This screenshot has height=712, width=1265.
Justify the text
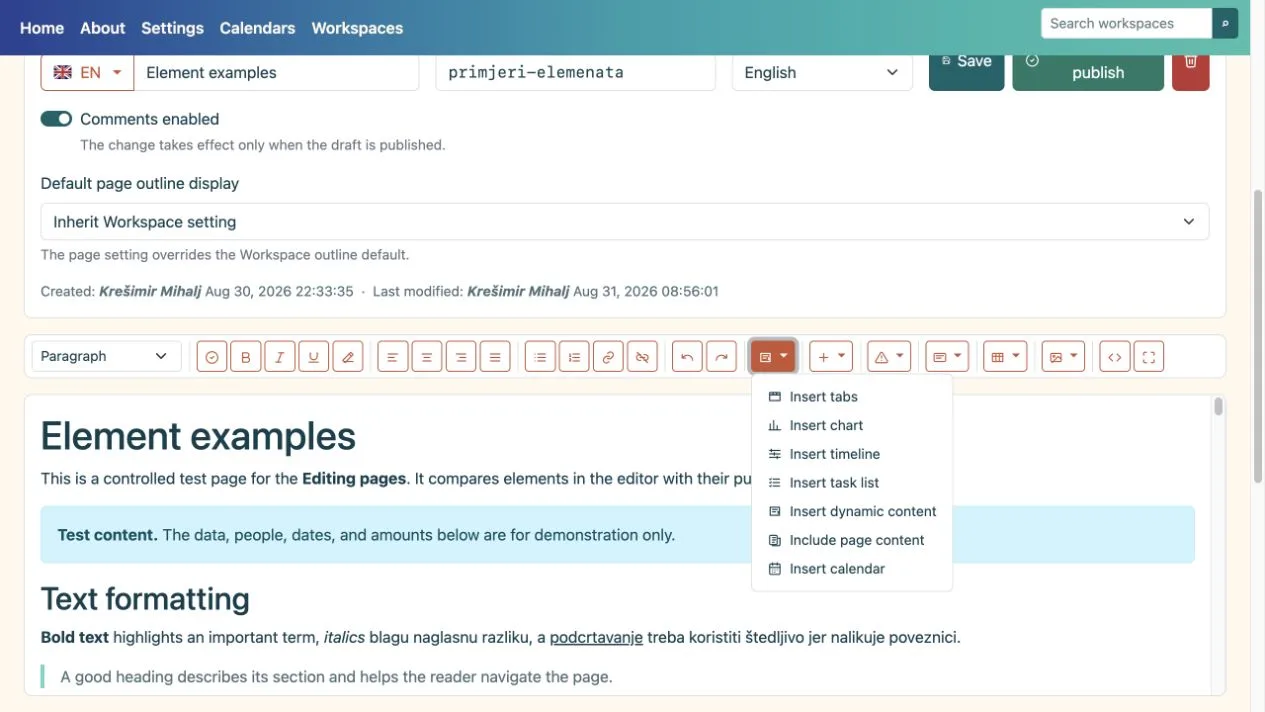495,357
